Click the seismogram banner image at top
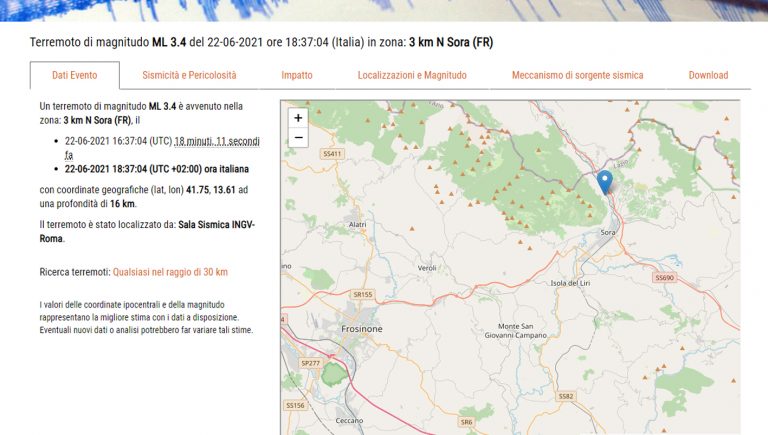 pos(384,10)
